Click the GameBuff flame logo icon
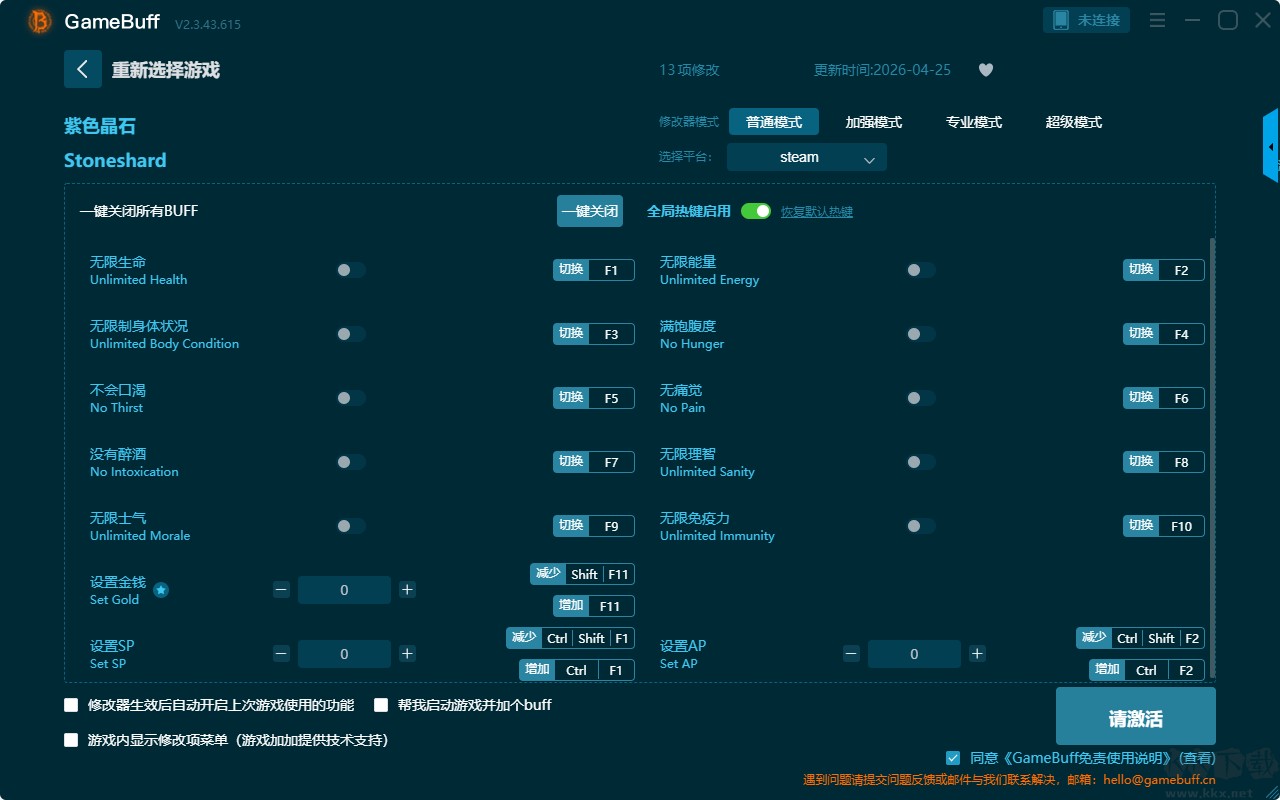The width and height of the screenshot is (1280, 800). click(x=40, y=21)
